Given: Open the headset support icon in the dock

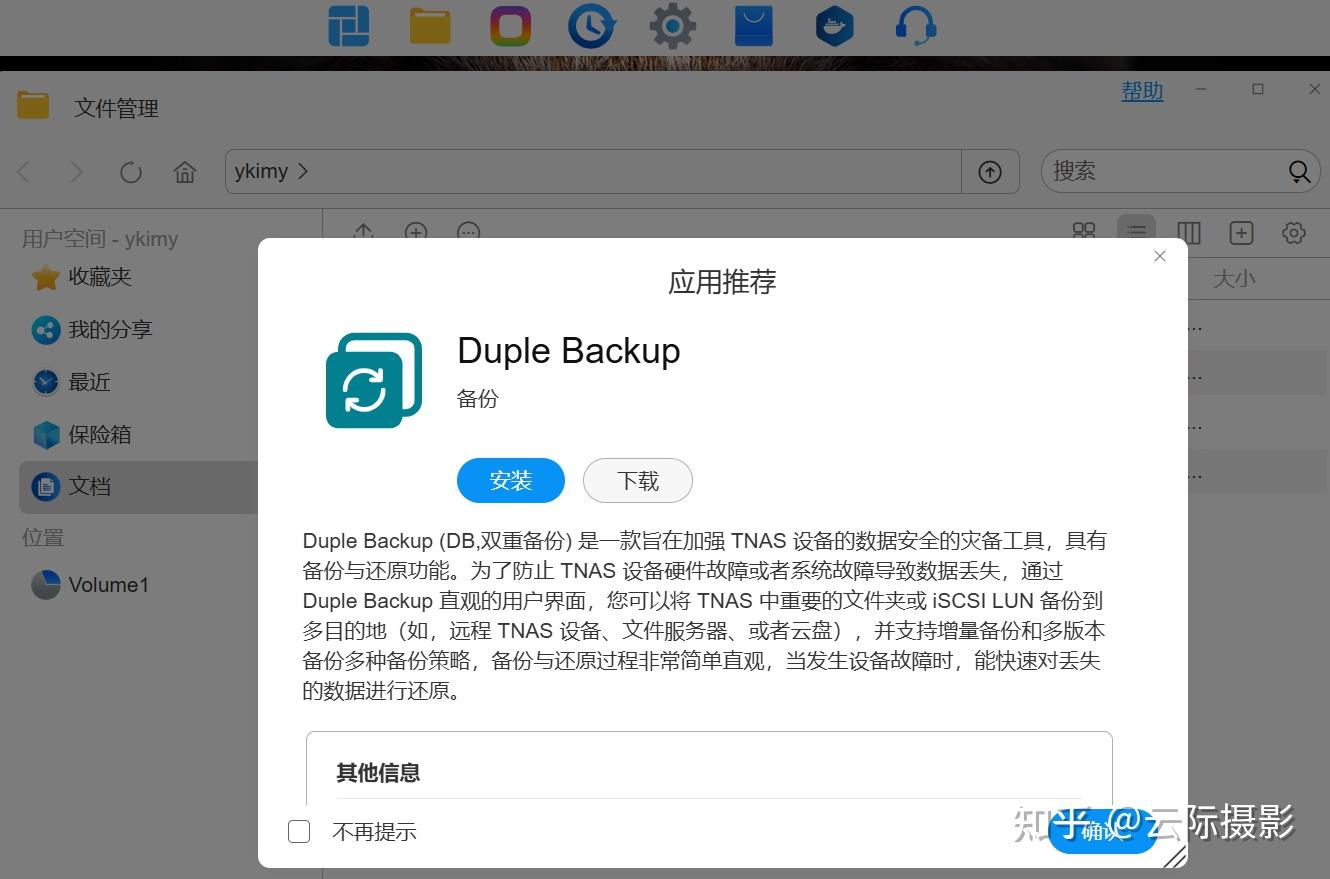Looking at the screenshot, I should [915, 26].
